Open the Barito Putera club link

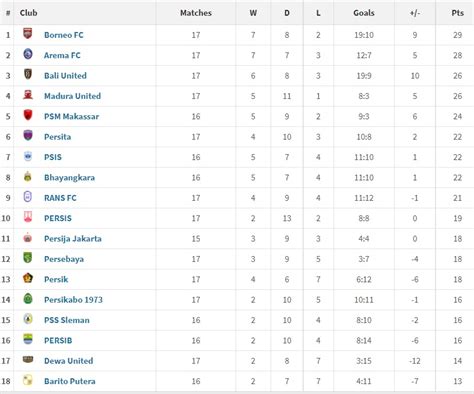(70, 381)
